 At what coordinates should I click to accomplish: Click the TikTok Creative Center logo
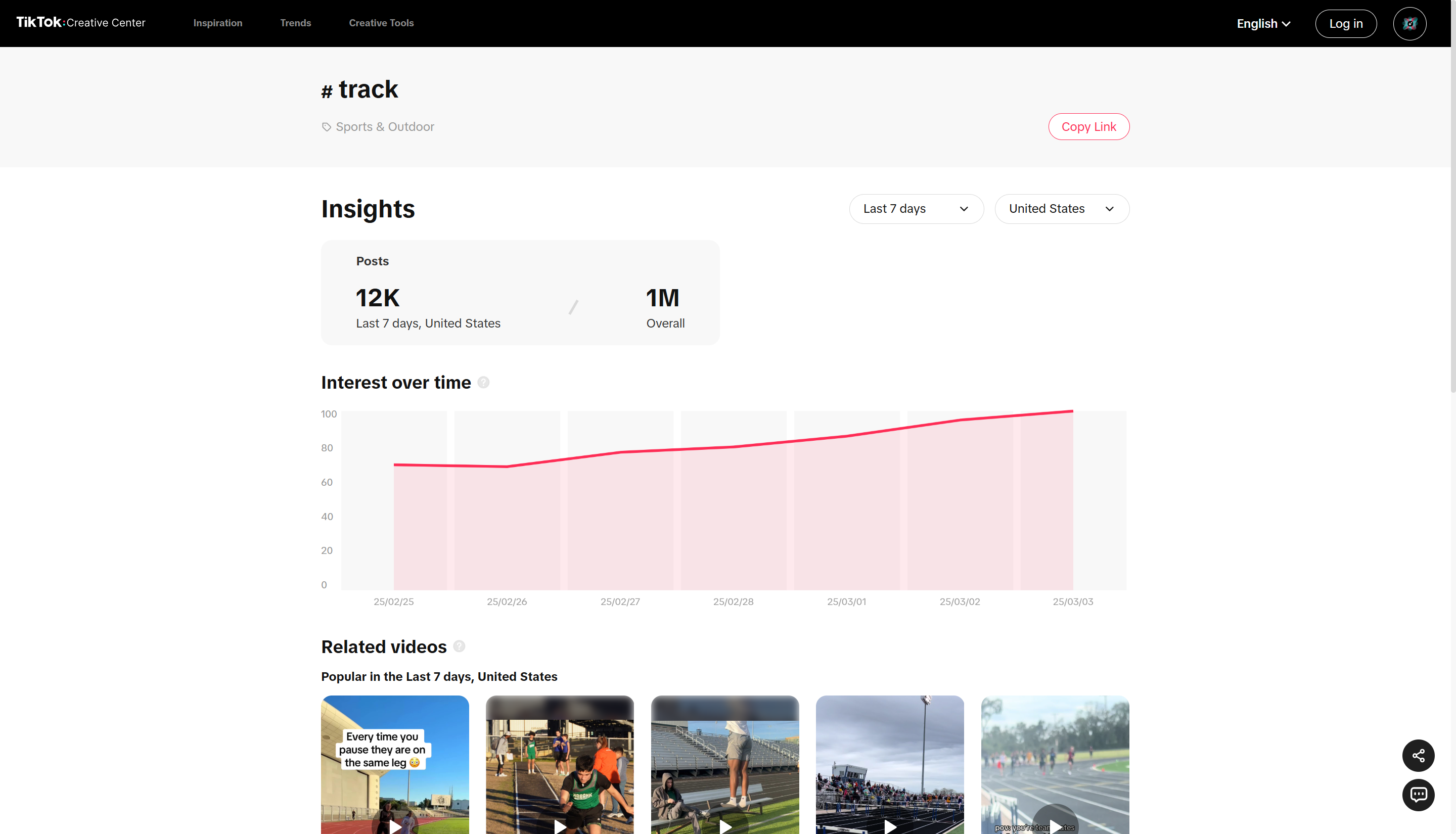click(80, 22)
